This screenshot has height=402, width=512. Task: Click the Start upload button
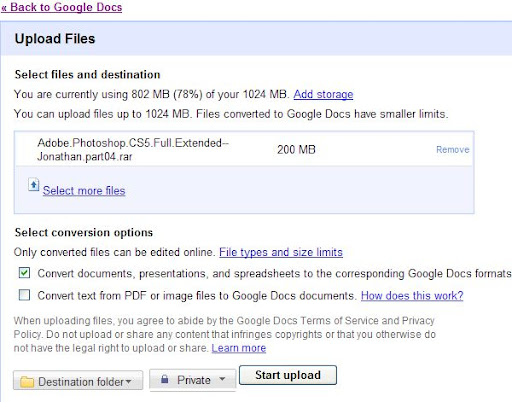tap(288, 375)
